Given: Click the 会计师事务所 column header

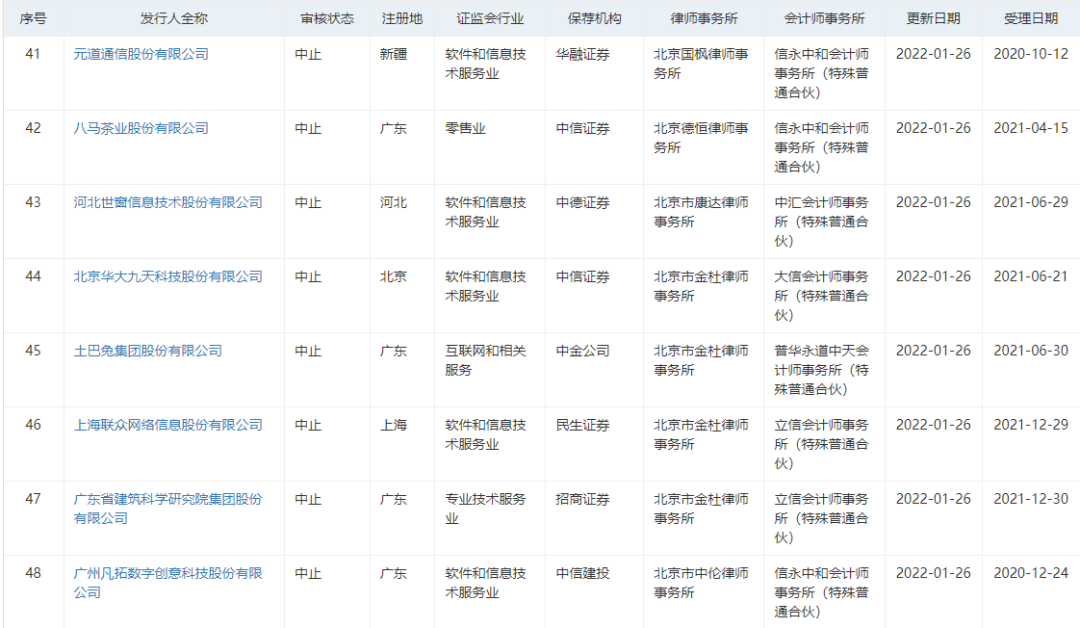Looking at the screenshot, I should pyautogui.click(x=824, y=19).
